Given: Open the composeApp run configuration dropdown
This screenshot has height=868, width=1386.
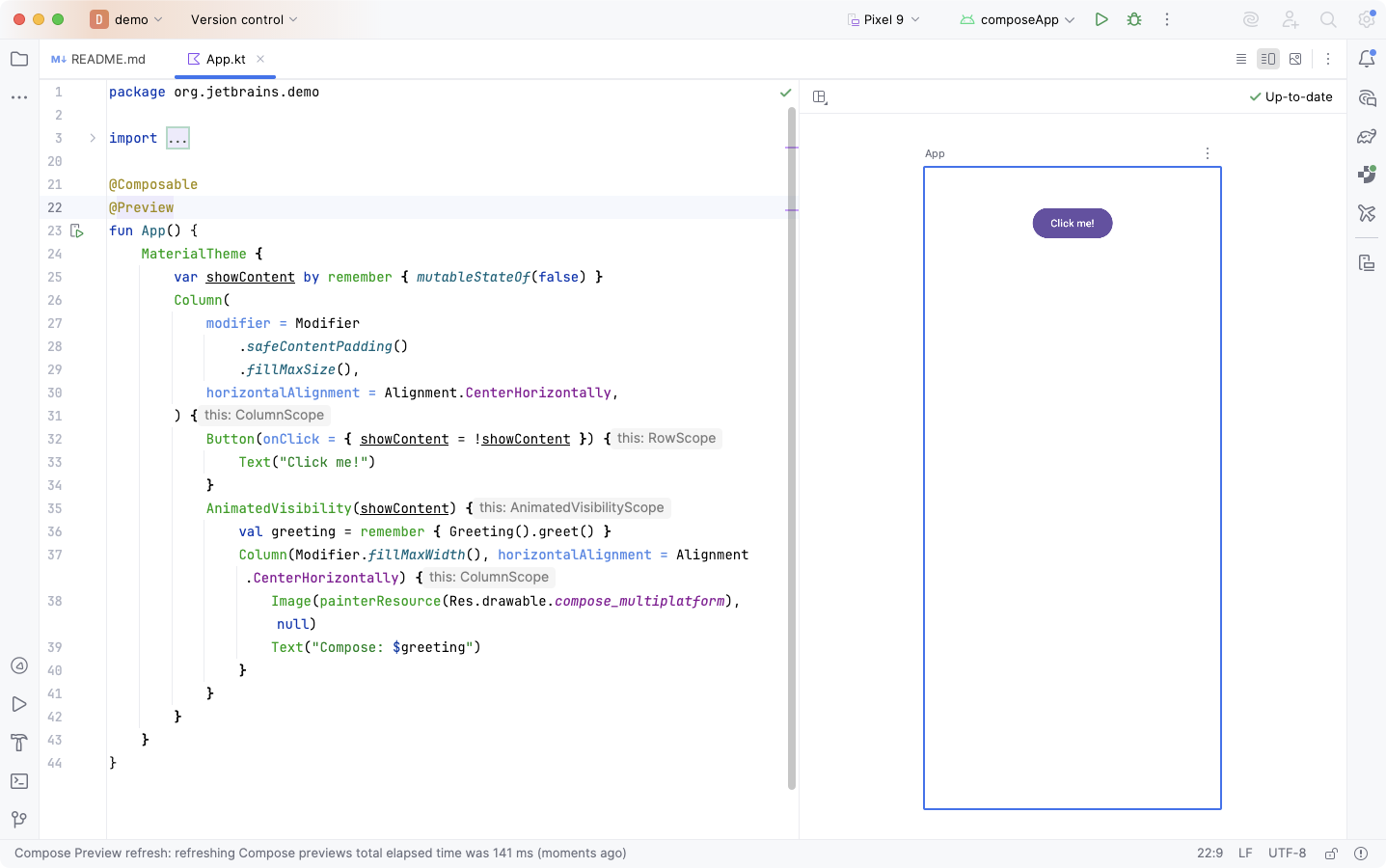Looking at the screenshot, I should (x=1018, y=18).
